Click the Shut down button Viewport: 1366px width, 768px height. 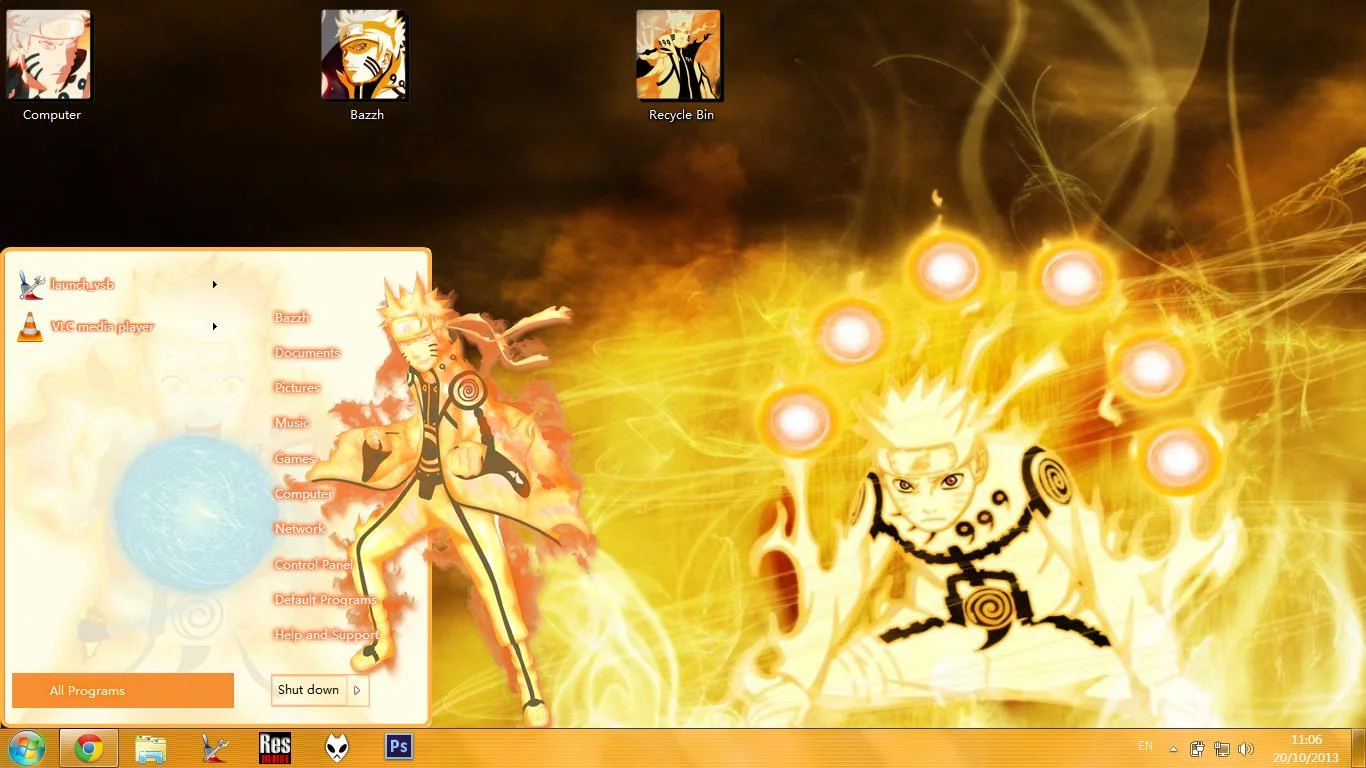pos(309,690)
